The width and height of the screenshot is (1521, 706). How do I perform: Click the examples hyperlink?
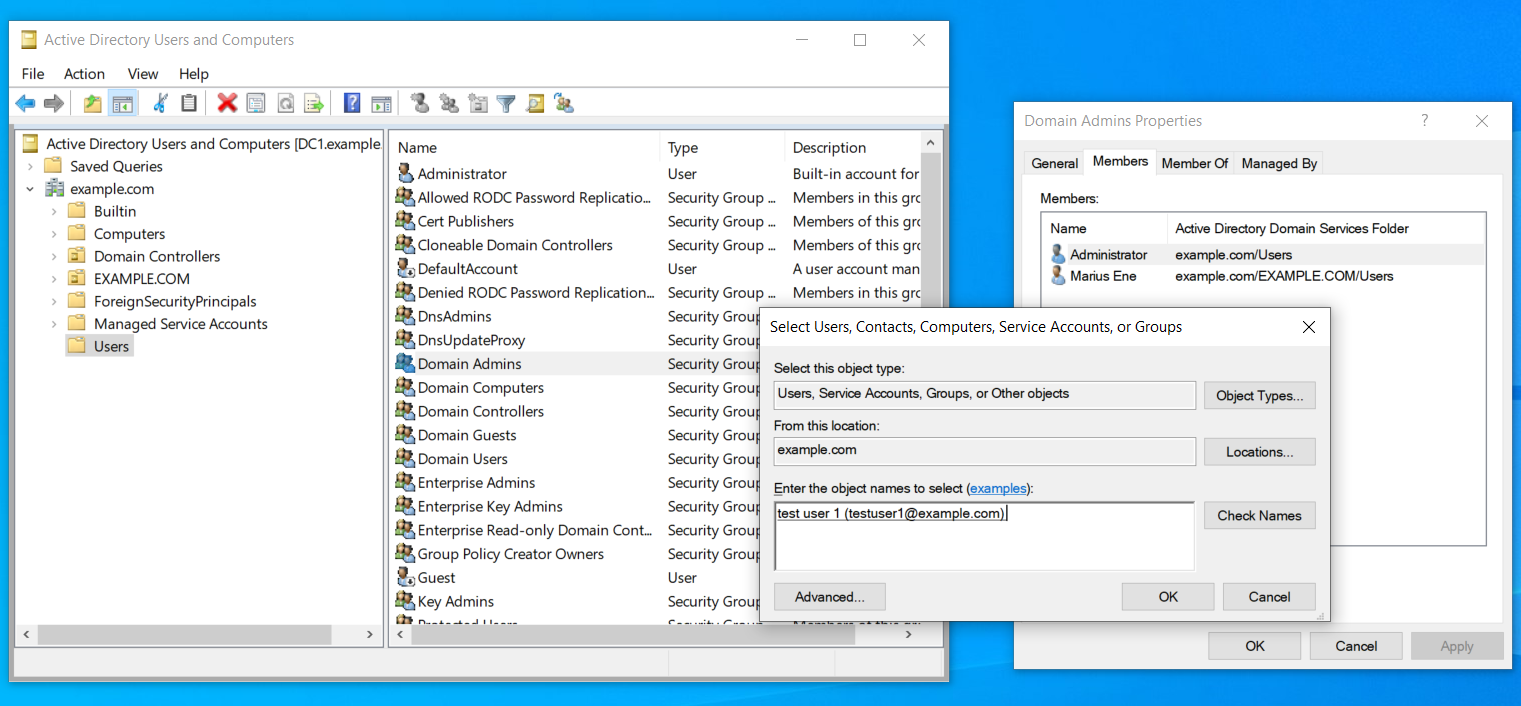pos(998,489)
